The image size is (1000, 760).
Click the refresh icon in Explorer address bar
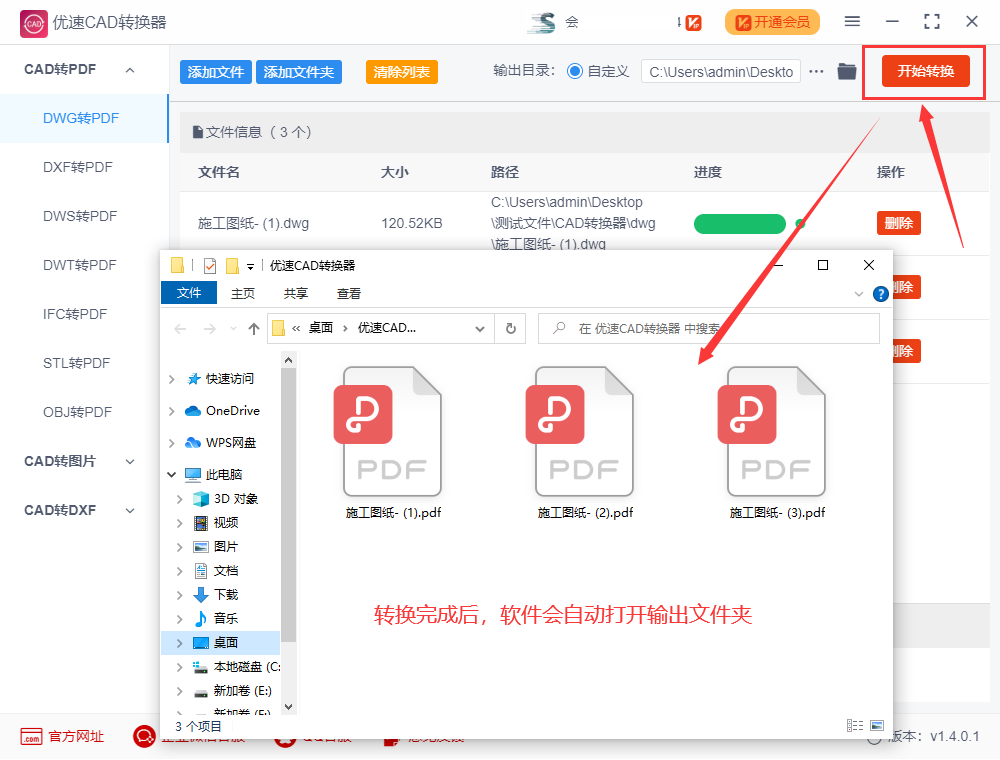click(510, 328)
